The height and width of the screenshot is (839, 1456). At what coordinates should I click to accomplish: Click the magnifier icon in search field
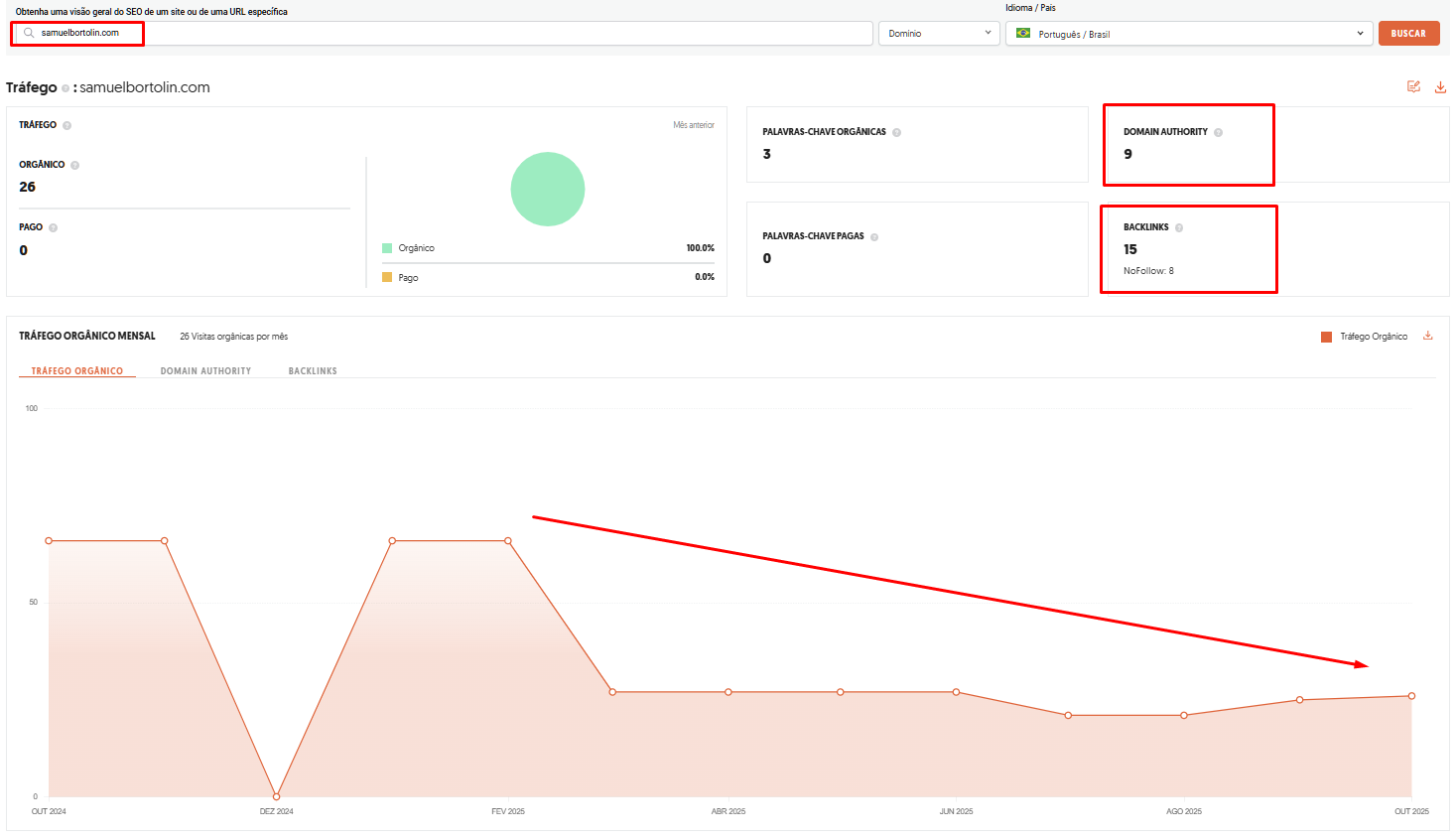[29, 33]
